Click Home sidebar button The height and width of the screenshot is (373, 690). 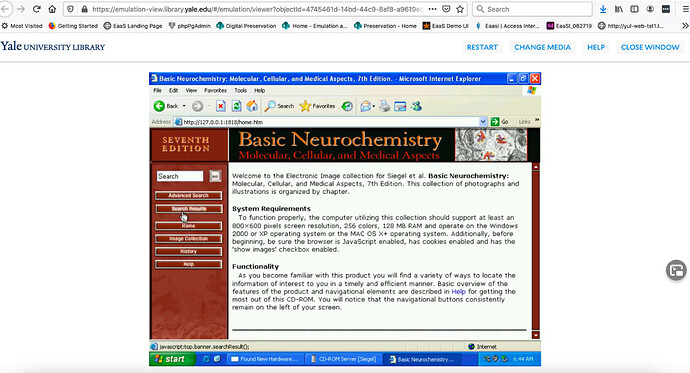click(x=188, y=226)
